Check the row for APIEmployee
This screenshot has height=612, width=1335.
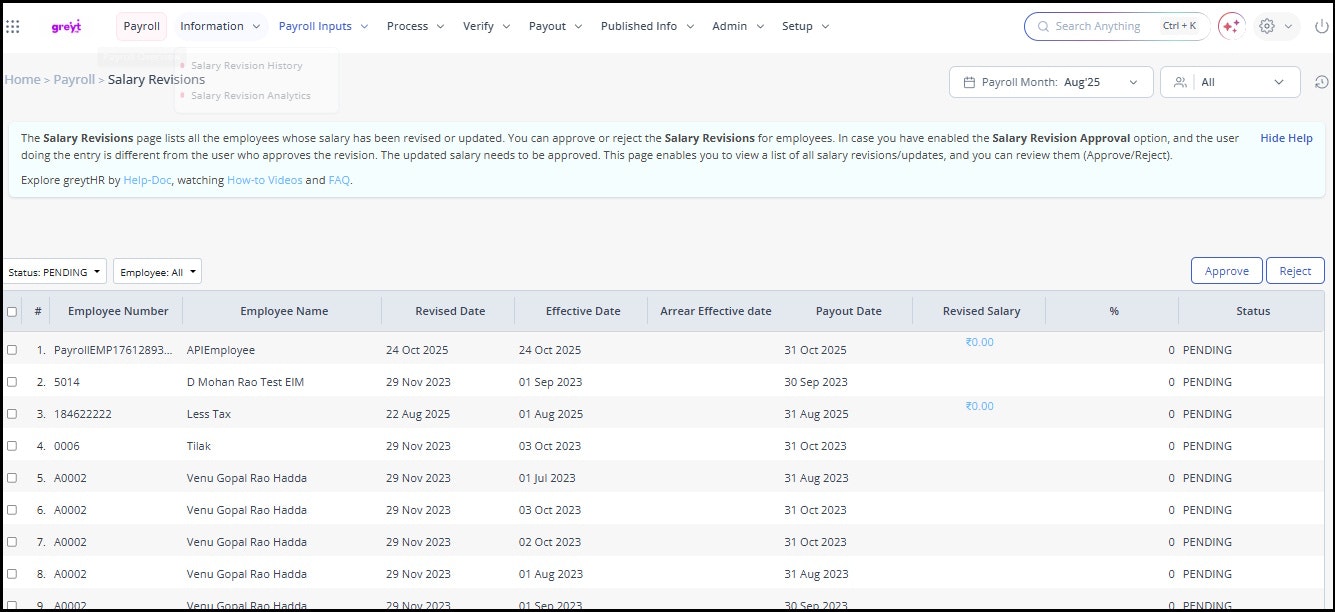click(12, 350)
